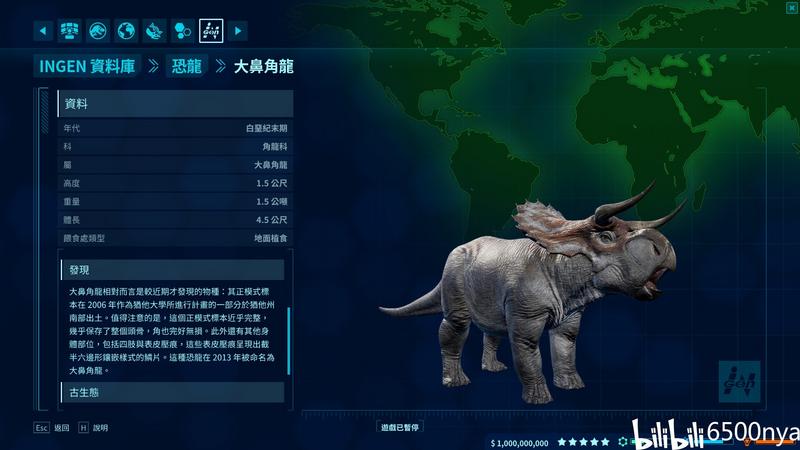Go to previous database category arrow
This screenshot has height=450, width=800.
[x=43, y=31]
